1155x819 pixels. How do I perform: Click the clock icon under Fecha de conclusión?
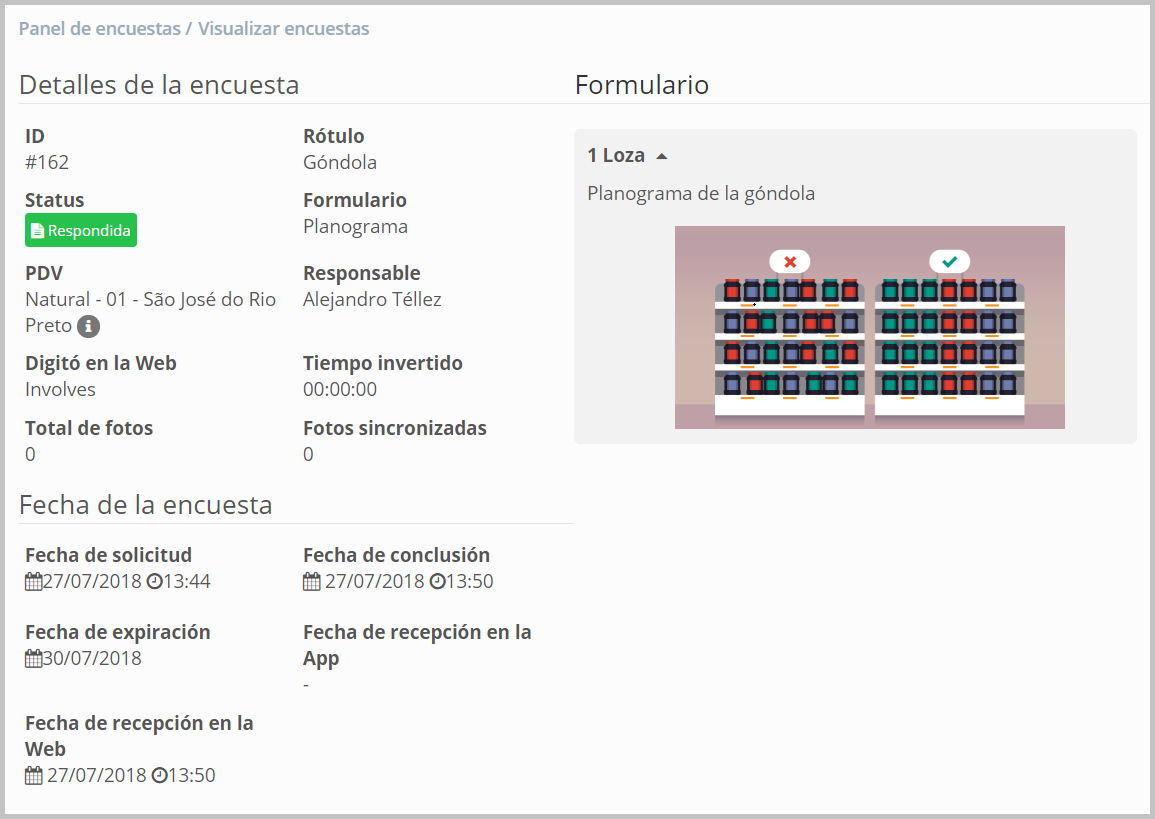pyautogui.click(x=436, y=582)
